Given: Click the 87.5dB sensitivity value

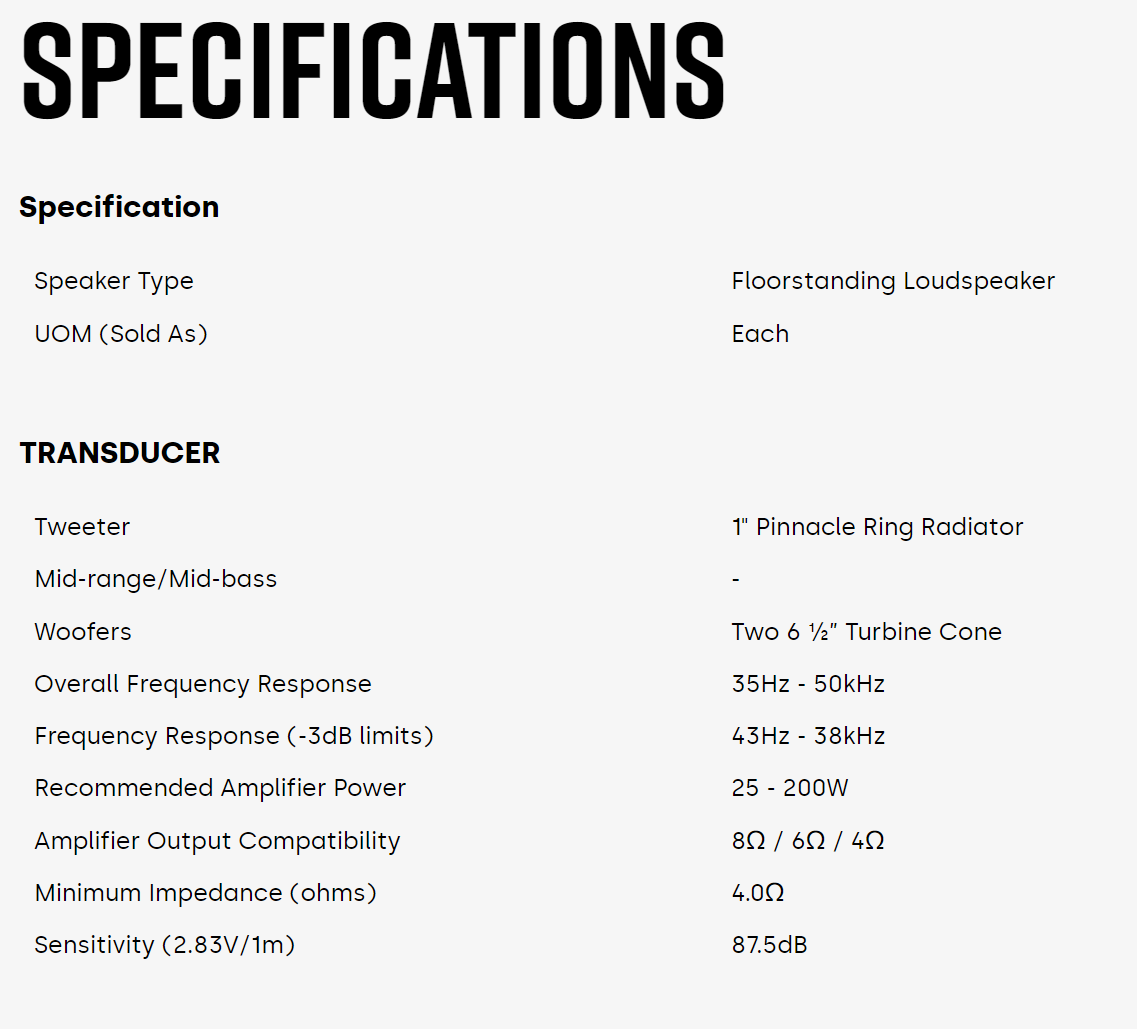Looking at the screenshot, I should (x=769, y=945).
